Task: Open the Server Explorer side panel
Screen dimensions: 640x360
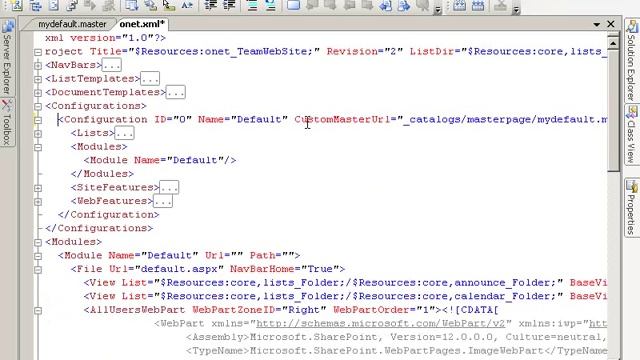Action: [7, 58]
